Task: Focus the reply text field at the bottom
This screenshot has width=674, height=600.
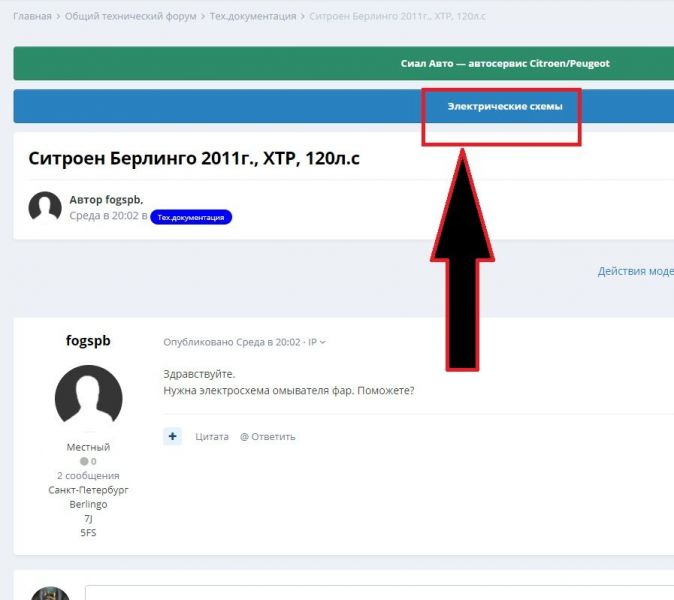Action: 380,593
